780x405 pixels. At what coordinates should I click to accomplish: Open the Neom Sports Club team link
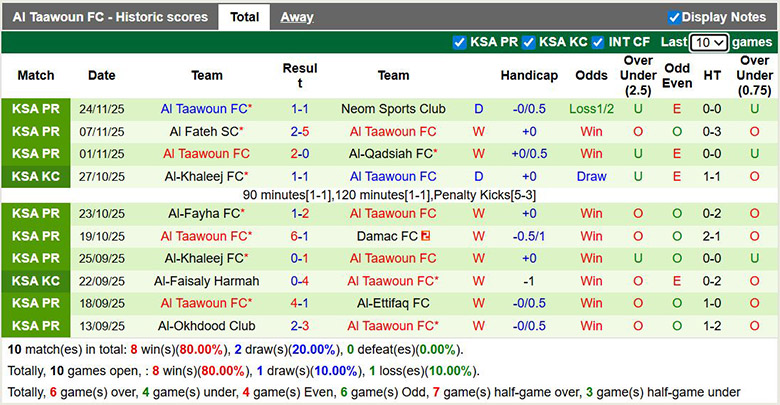393,109
